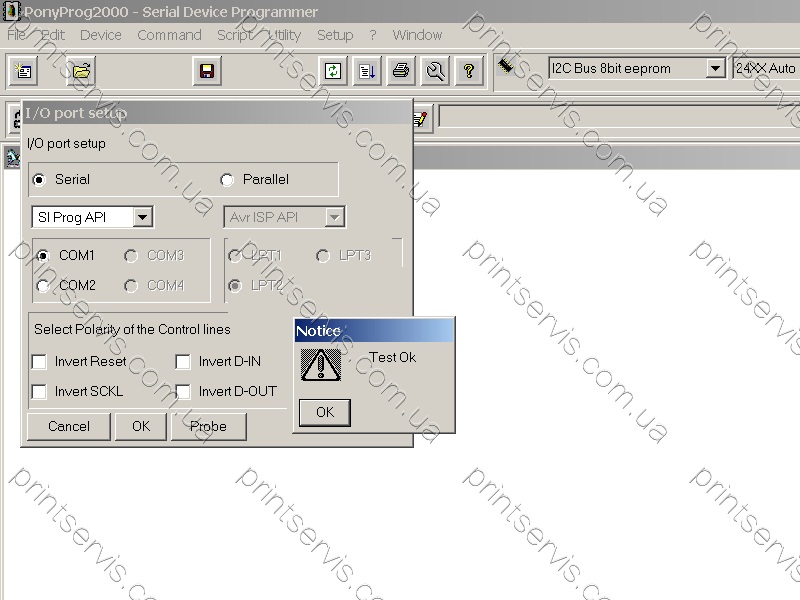Open the Command menu
This screenshot has width=800, height=600.
(x=169, y=35)
